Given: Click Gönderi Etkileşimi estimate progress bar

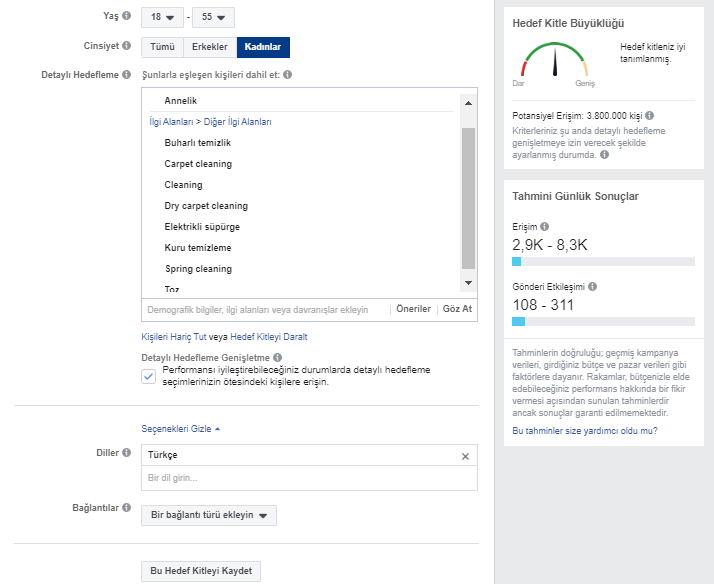Looking at the screenshot, I should point(603,321).
